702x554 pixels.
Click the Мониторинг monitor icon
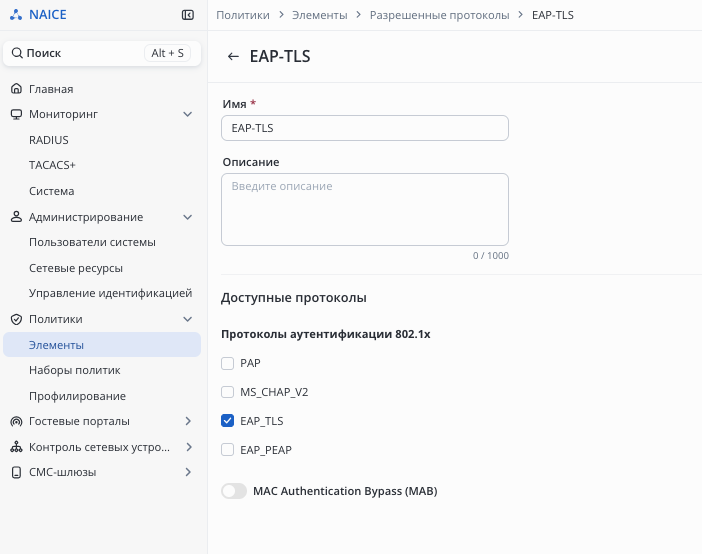pyautogui.click(x=16, y=115)
